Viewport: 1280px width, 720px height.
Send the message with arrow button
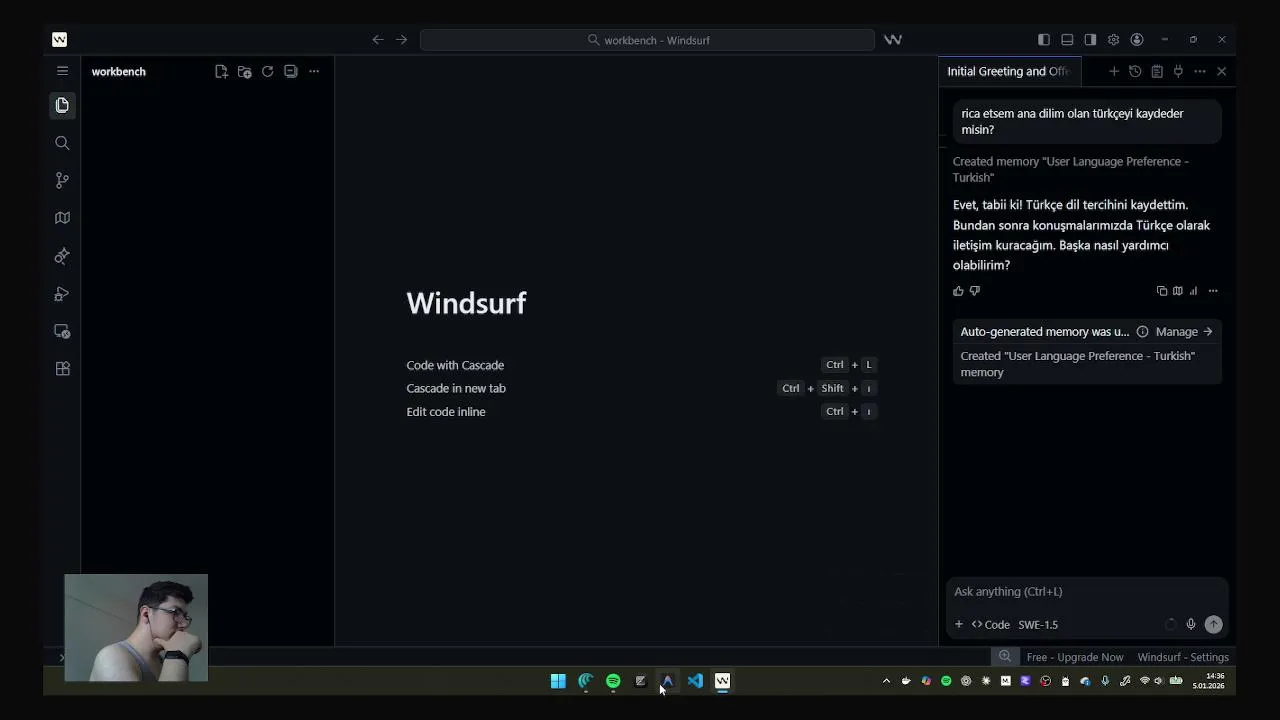click(1213, 625)
